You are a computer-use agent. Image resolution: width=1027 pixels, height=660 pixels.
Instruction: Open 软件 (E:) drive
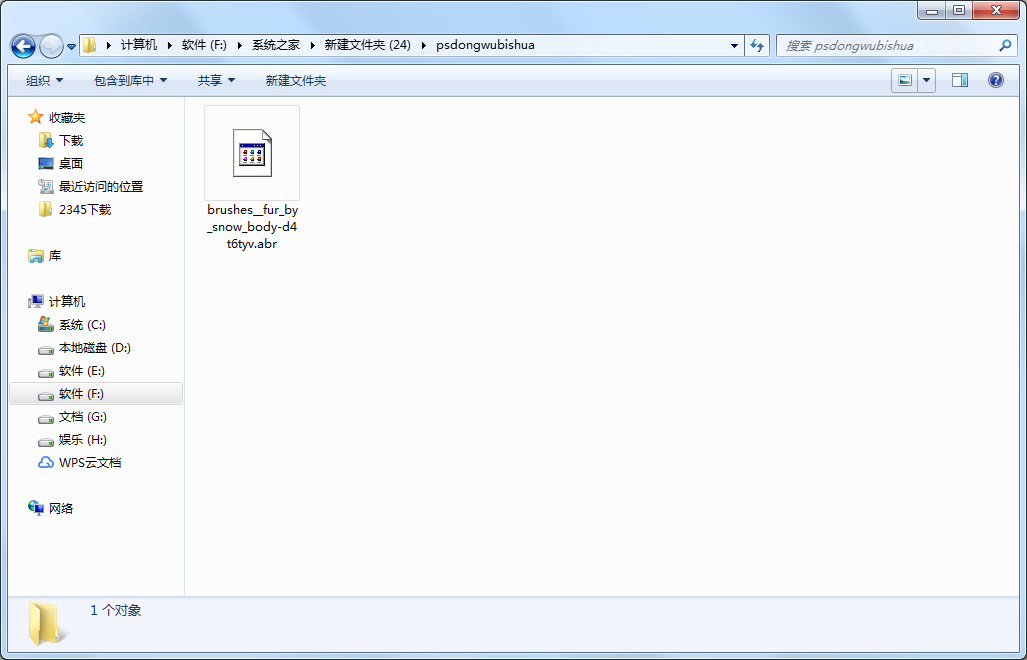point(82,371)
